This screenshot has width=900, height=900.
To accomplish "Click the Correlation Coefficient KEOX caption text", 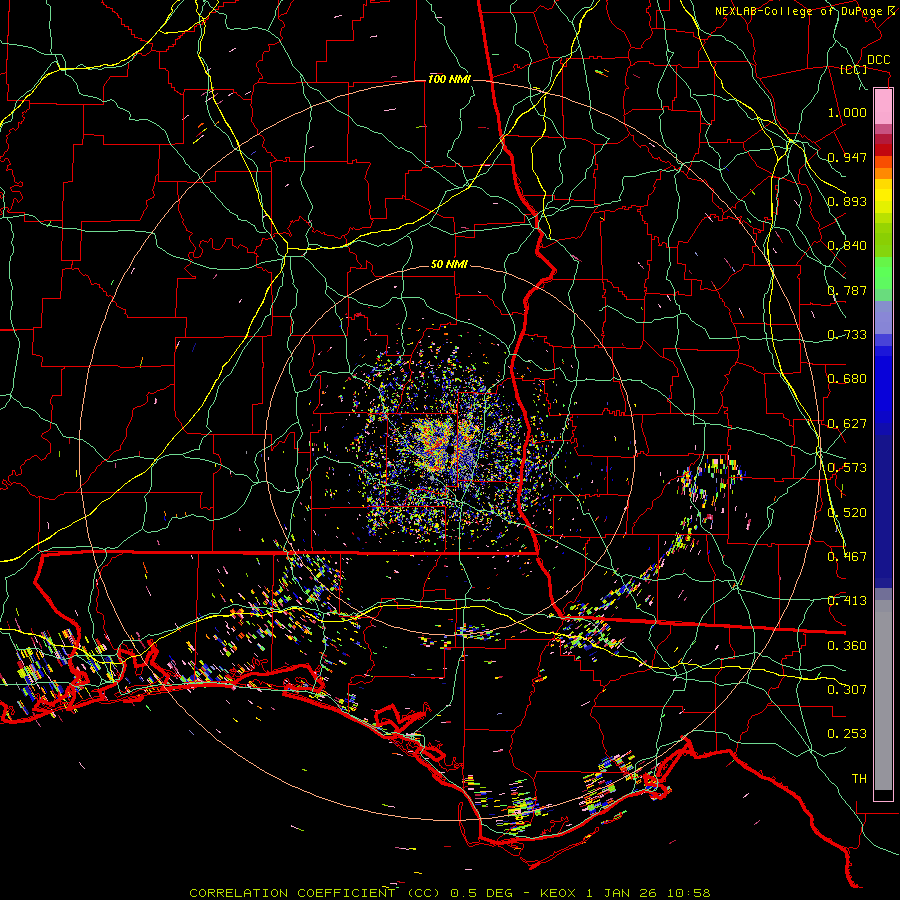I will pyautogui.click(x=449, y=893).
